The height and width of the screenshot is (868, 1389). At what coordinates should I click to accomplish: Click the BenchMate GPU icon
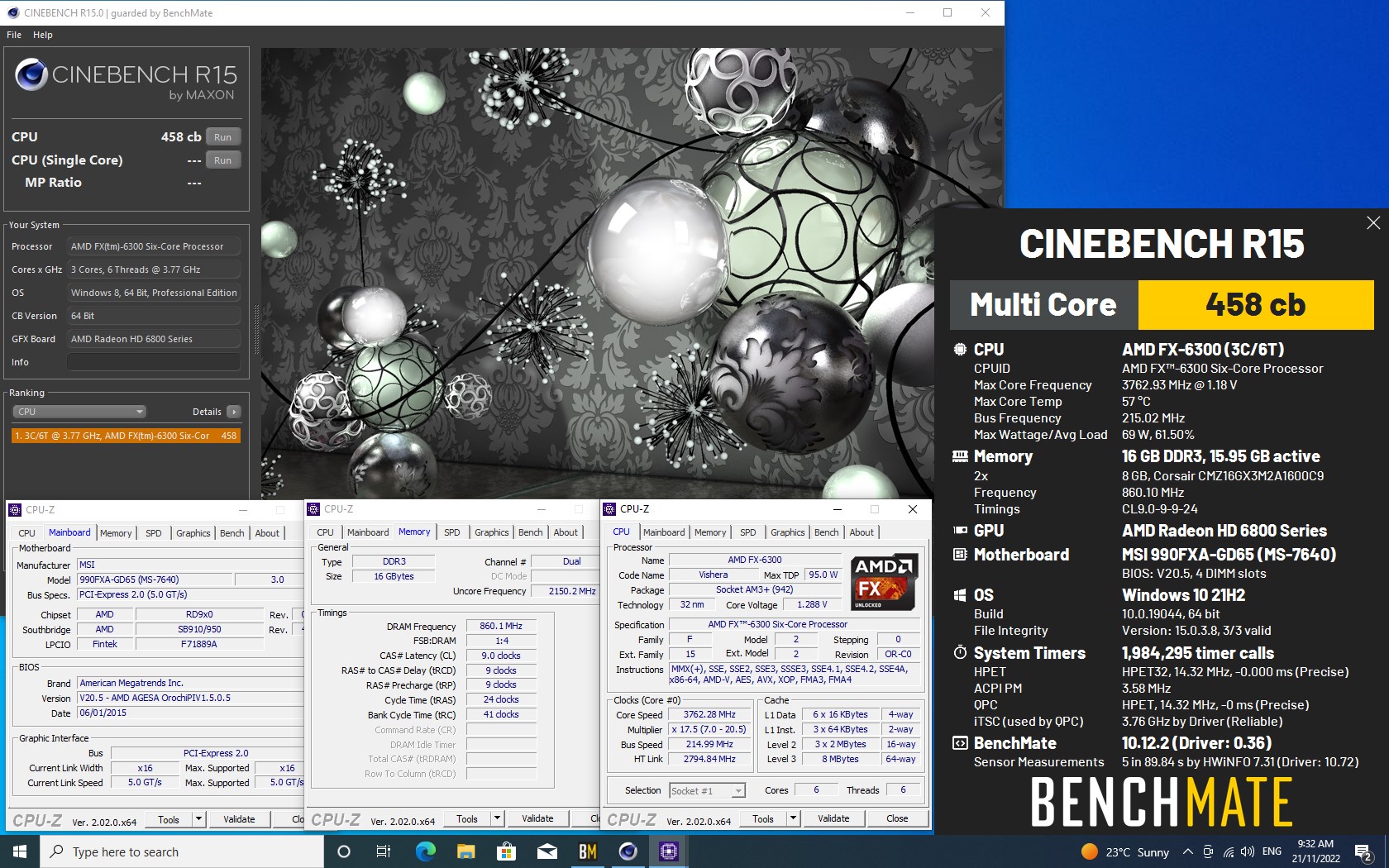tap(960, 531)
